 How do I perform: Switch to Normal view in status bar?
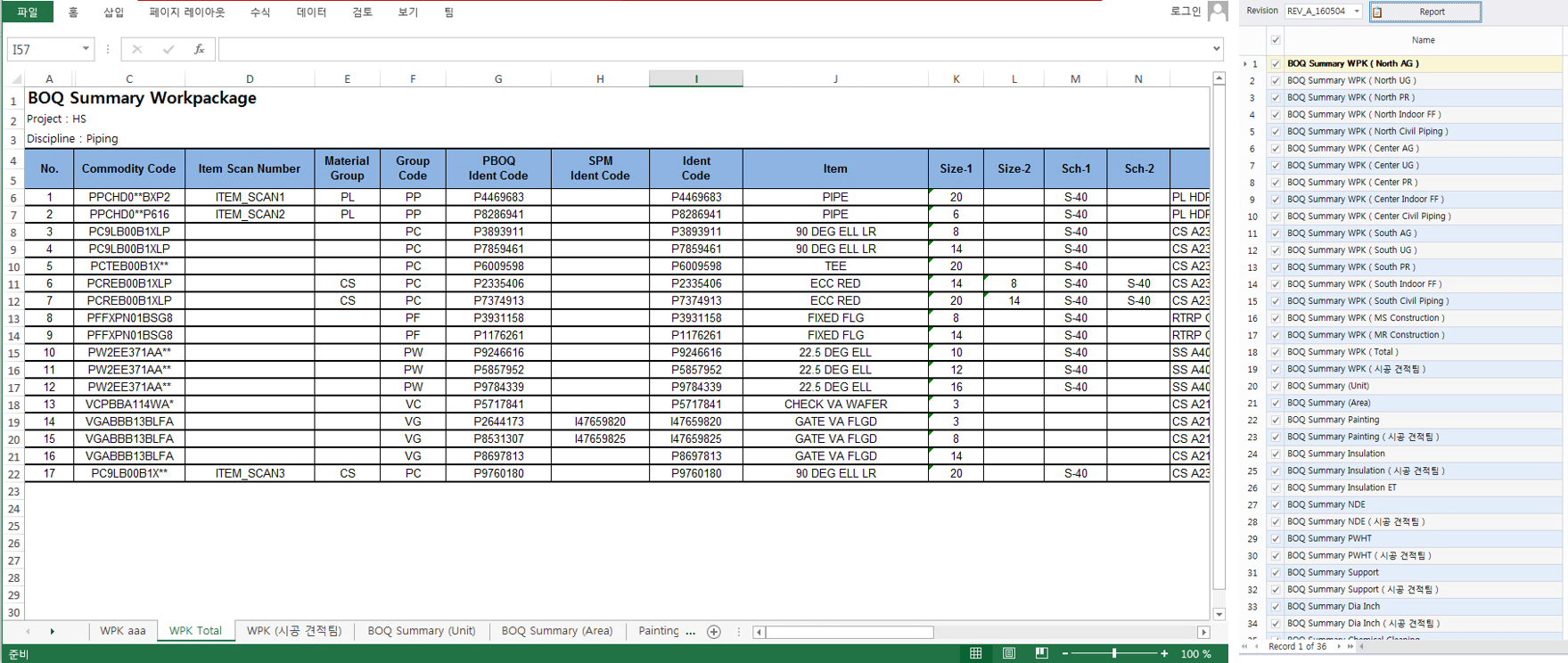tap(976, 653)
